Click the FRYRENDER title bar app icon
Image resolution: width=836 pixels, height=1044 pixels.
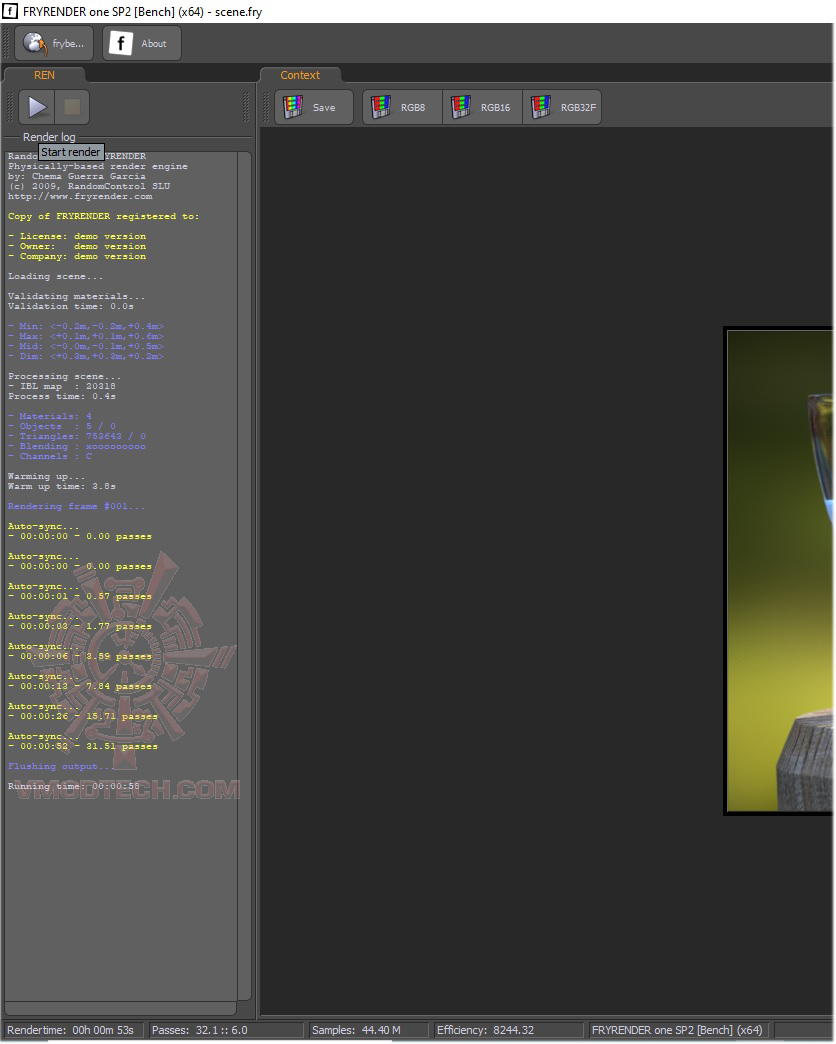click(x=10, y=11)
